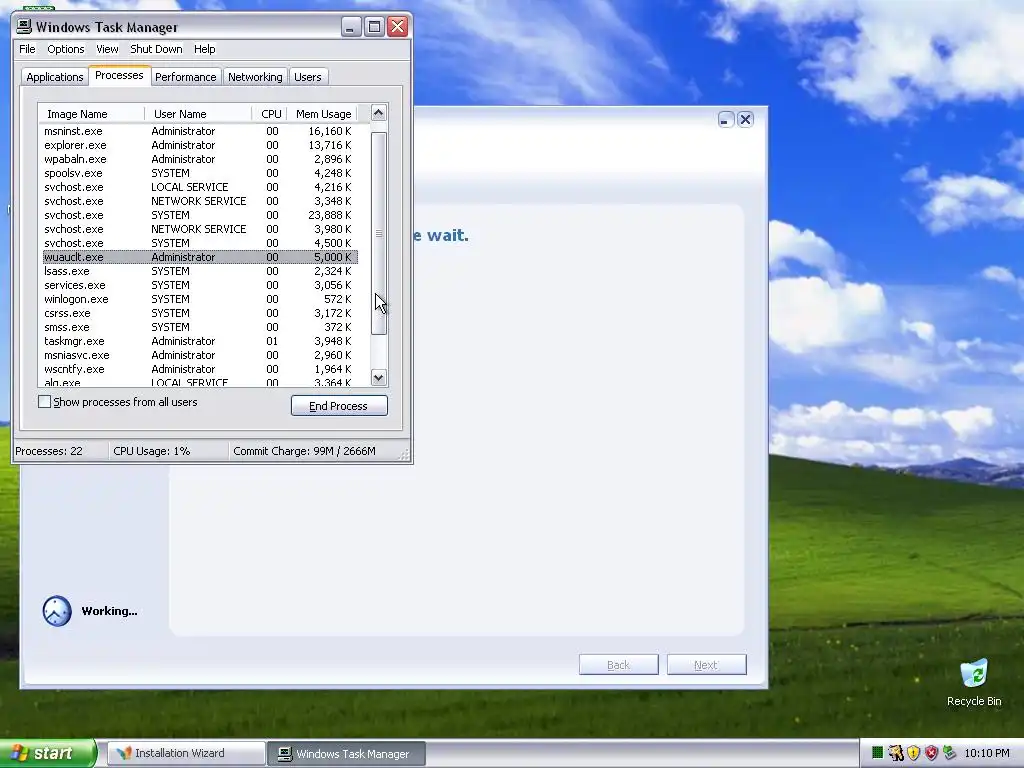Screen dimensions: 1024x768
Task: Select svchost.exe row using 4,500 K
Action: [200, 243]
